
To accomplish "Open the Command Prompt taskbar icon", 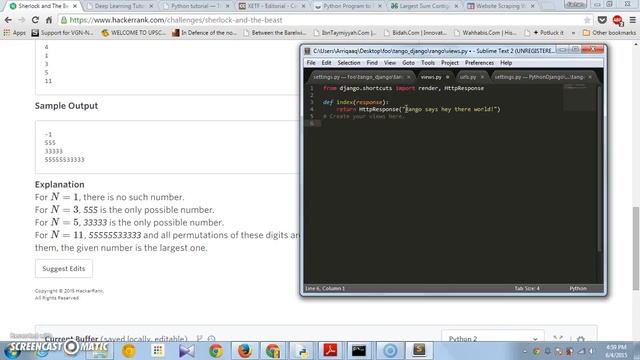I will pos(359,351).
